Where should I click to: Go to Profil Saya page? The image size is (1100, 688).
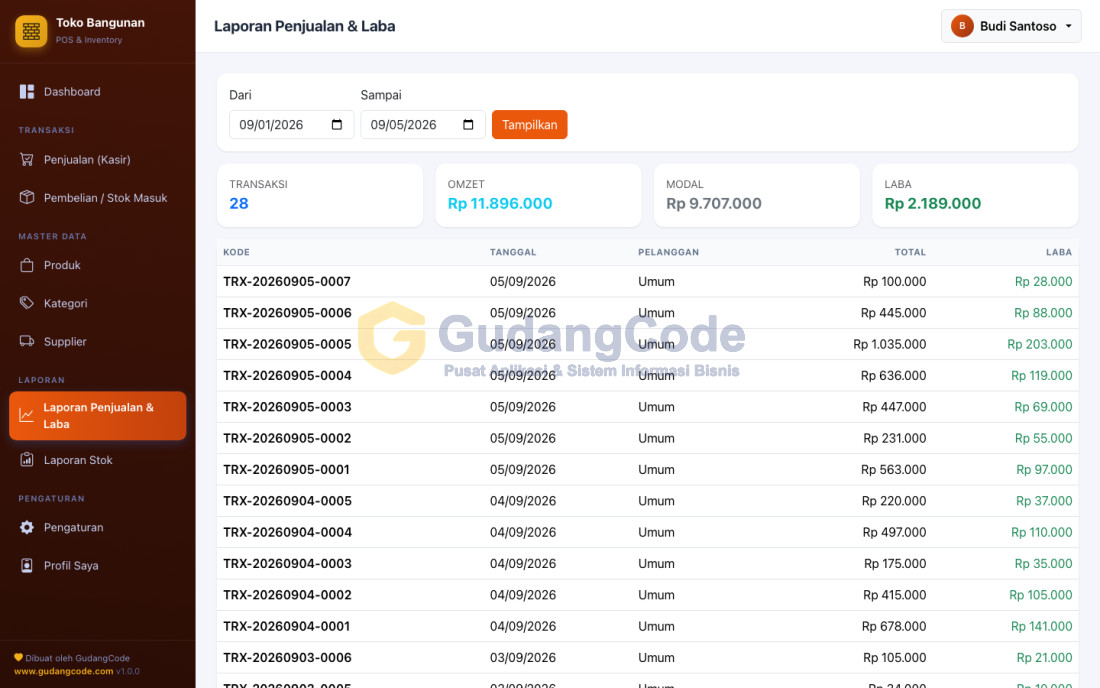point(98,565)
